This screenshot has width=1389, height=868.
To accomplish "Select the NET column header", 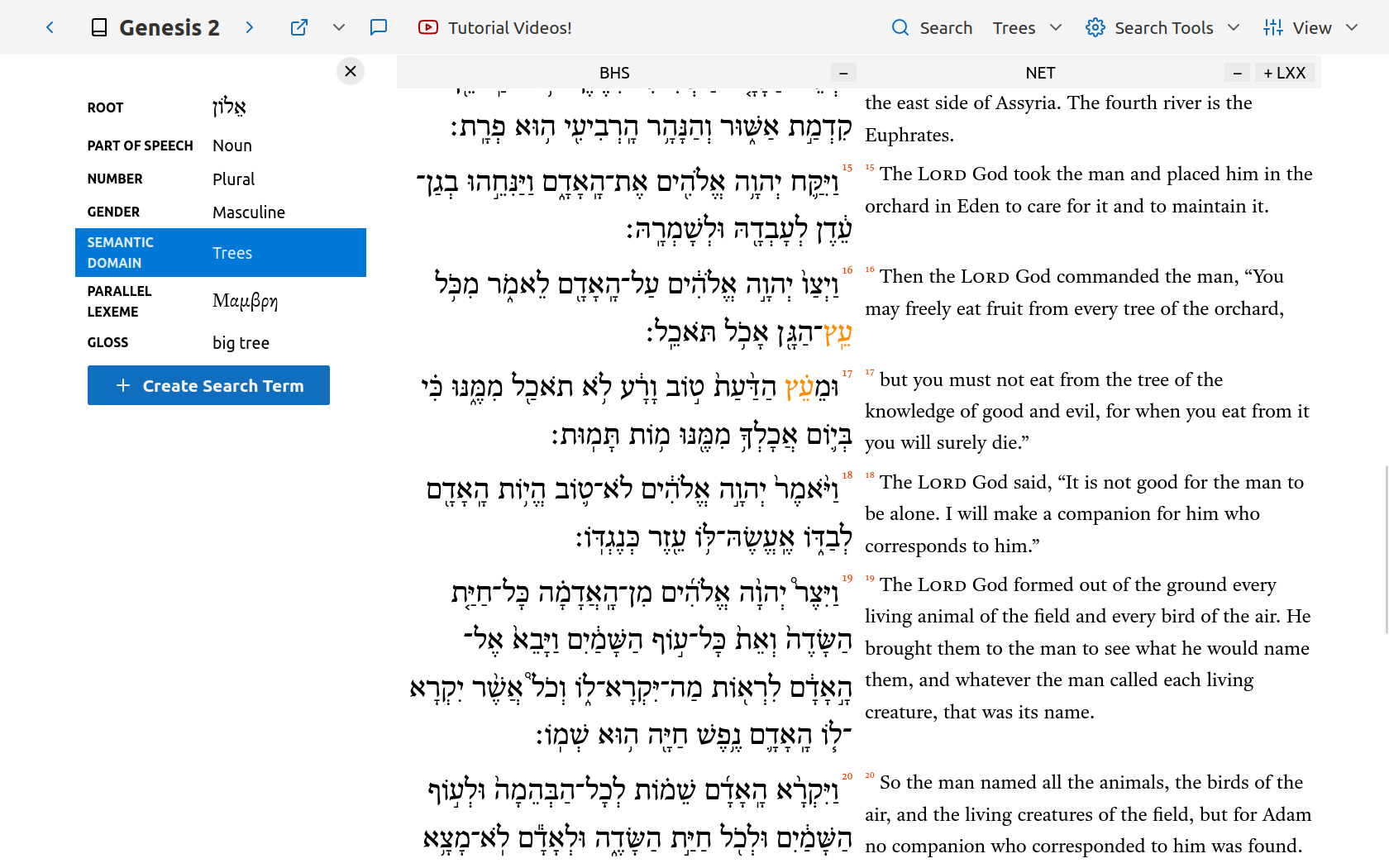I will [1040, 73].
